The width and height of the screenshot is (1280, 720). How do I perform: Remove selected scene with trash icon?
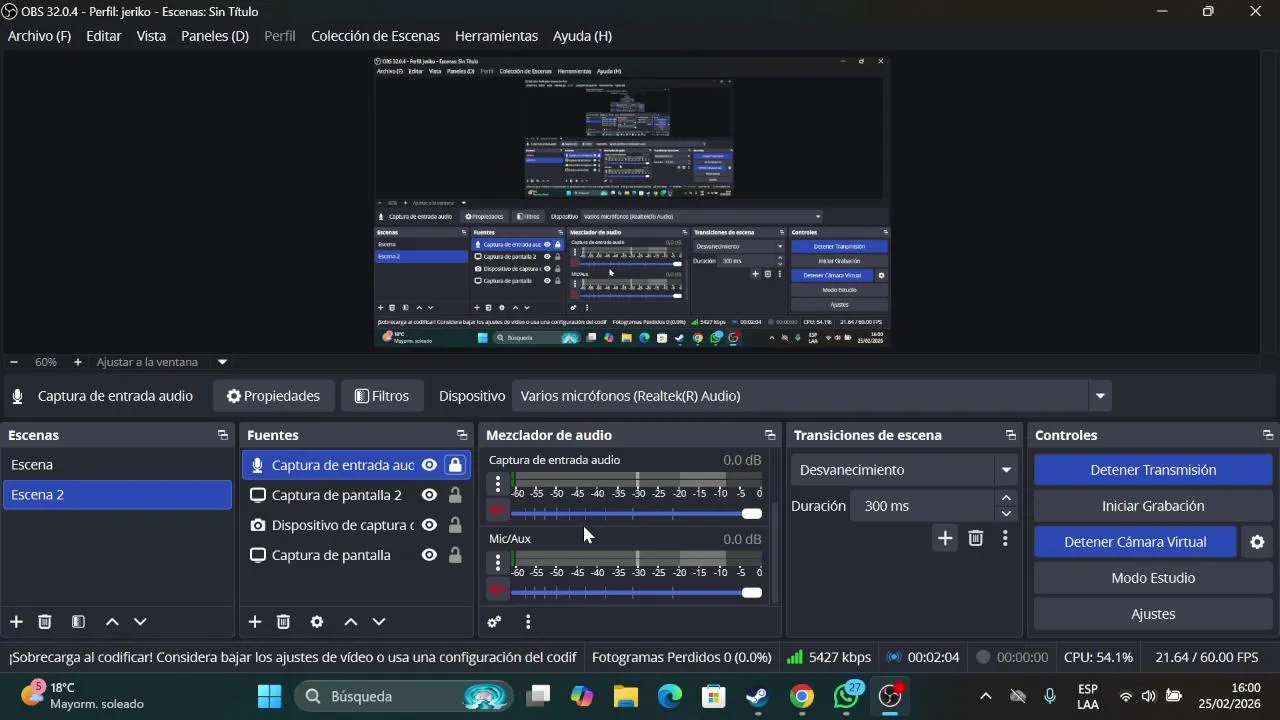tap(45, 622)
